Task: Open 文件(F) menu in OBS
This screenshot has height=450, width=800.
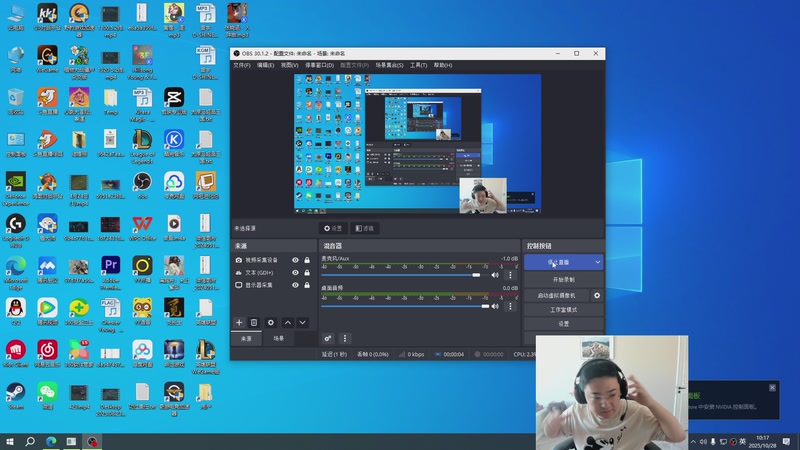Action: pos(242,65)
